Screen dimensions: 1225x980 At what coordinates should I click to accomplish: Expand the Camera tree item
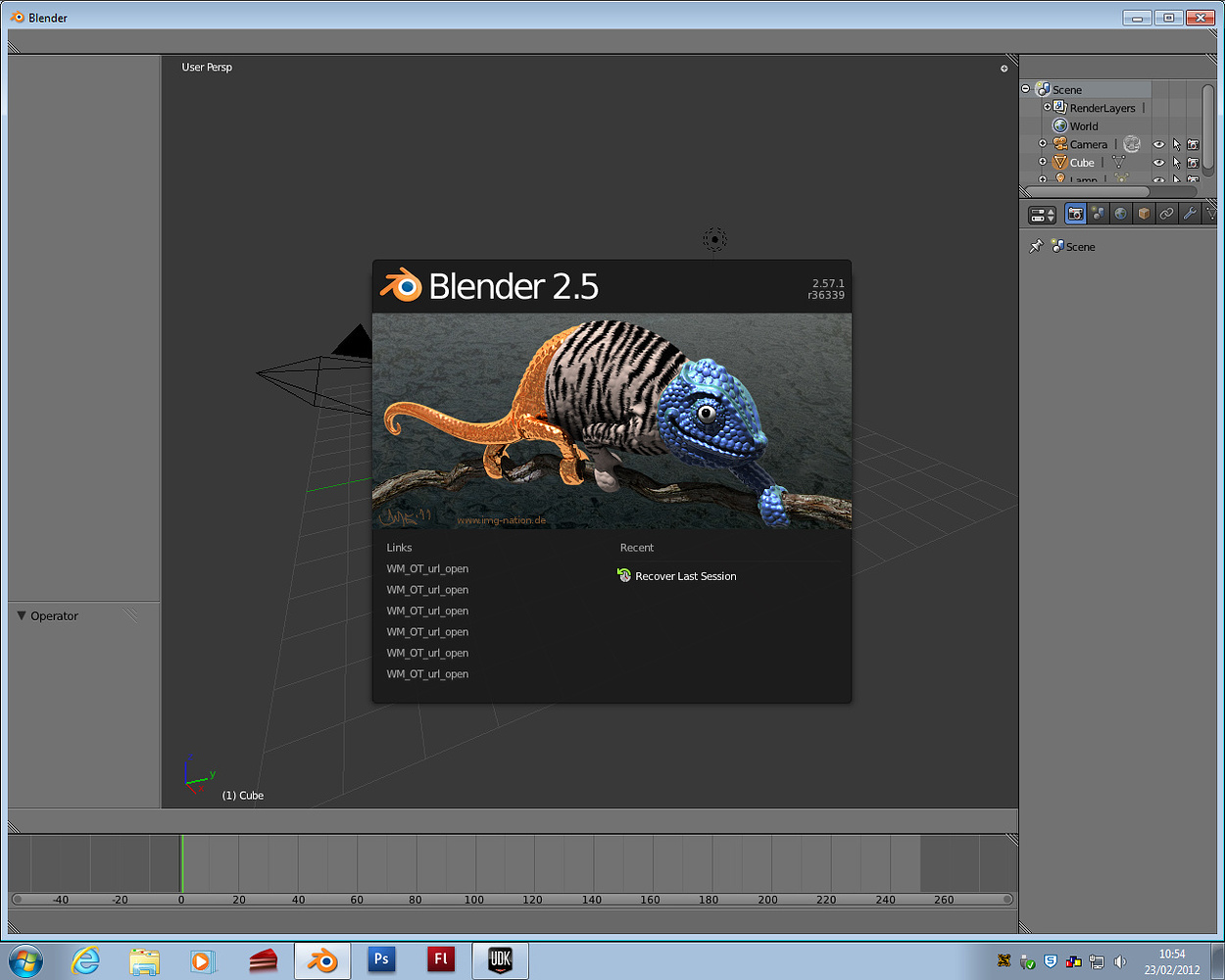point(1043,144)
